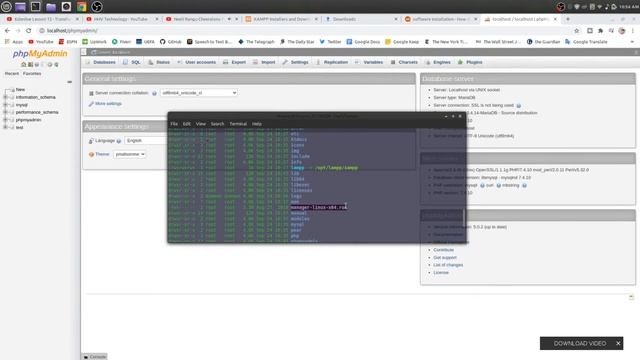Show more bookmarks with the overflow arrow
Viewport: 640px width, 360px height.
pos(632,42)
